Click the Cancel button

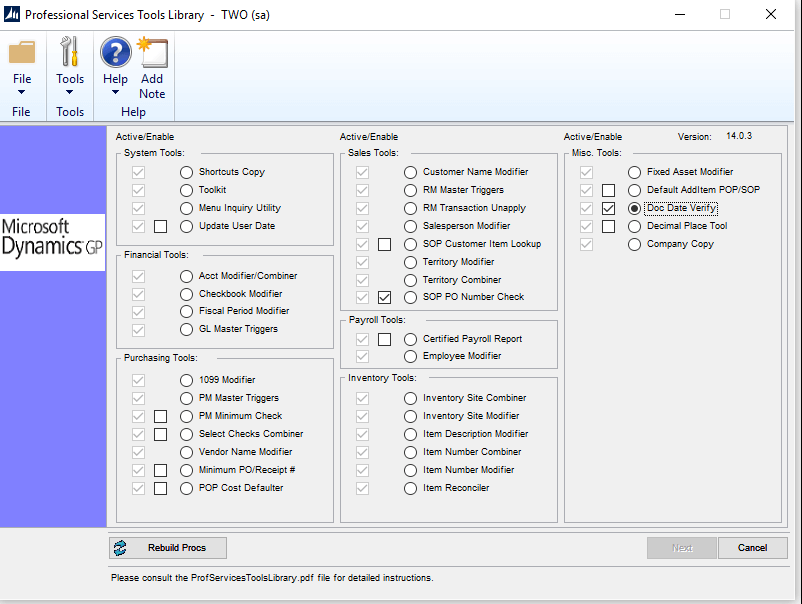coord(752,548)
